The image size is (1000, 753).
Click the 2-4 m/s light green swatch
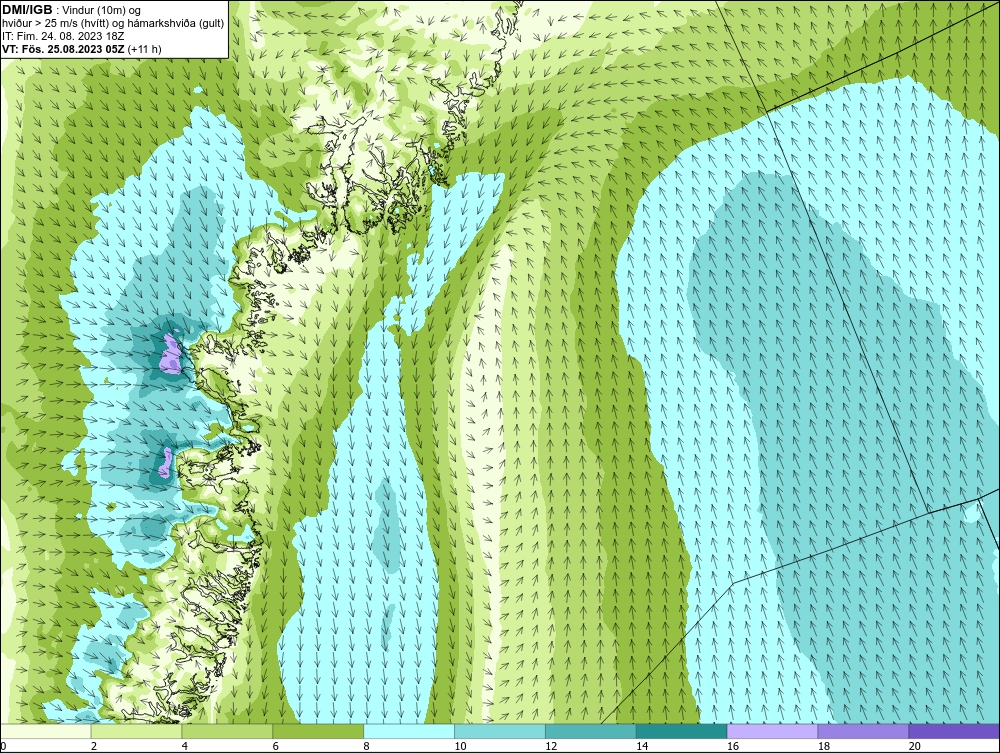(136, 731)
